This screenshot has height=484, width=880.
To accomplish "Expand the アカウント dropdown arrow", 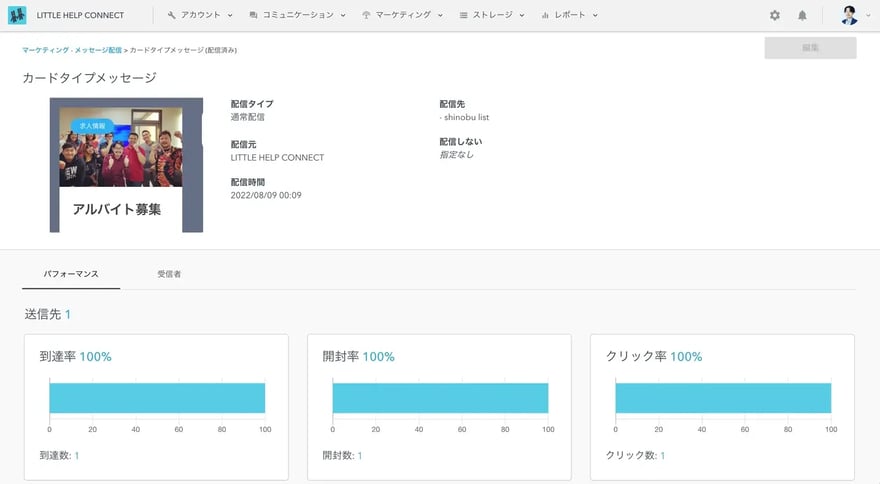I will (230, 16).
